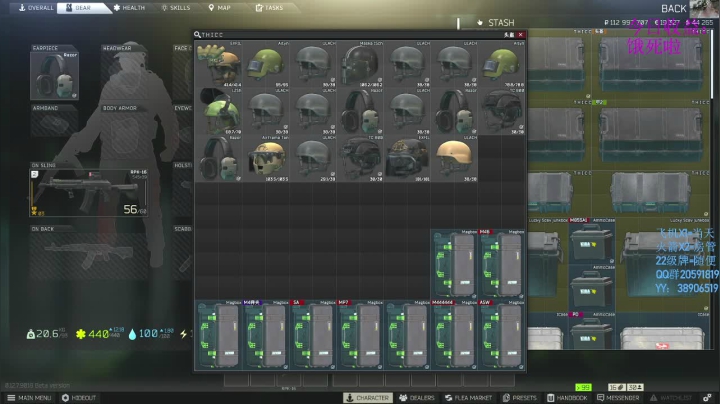
Task: Click the BACK button
Action: [x=673, y=9]
